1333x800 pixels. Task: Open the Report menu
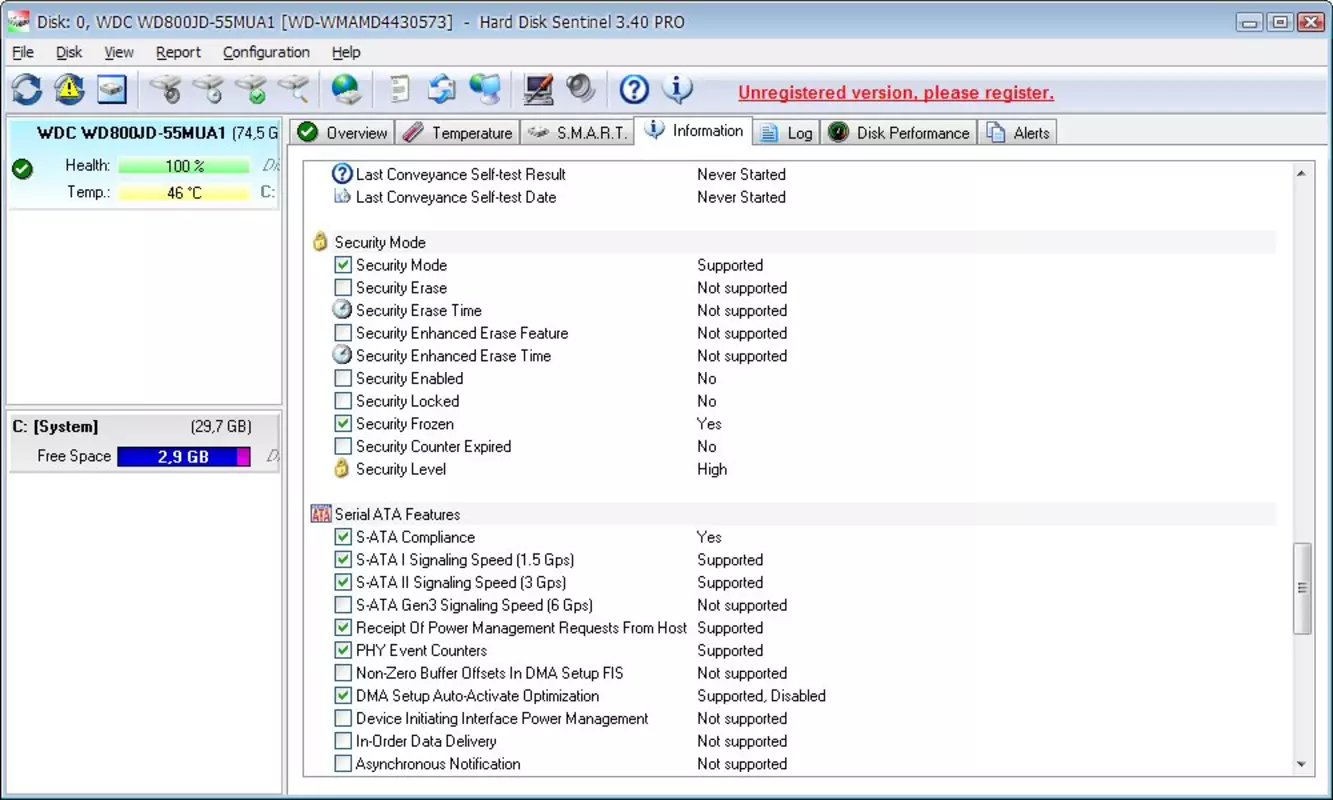(x=178, y=52)
